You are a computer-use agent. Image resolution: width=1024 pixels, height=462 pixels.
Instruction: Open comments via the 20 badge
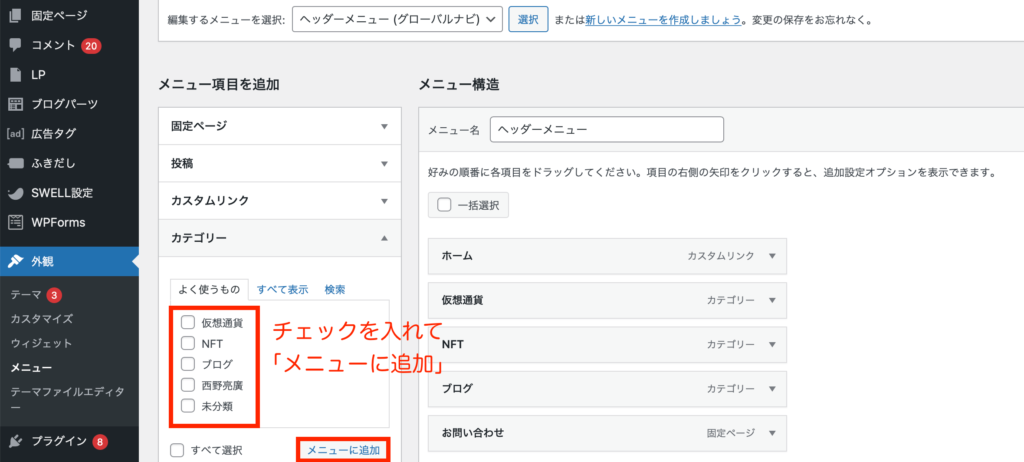coord(91,46)
